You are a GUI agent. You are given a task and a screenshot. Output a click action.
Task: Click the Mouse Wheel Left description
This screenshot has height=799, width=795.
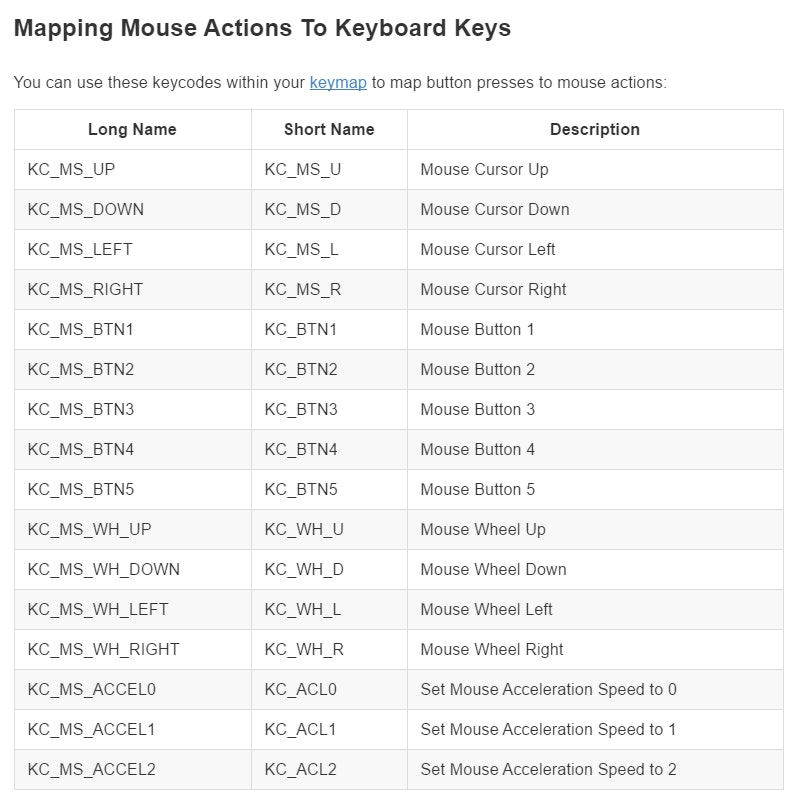pos(486,609)
